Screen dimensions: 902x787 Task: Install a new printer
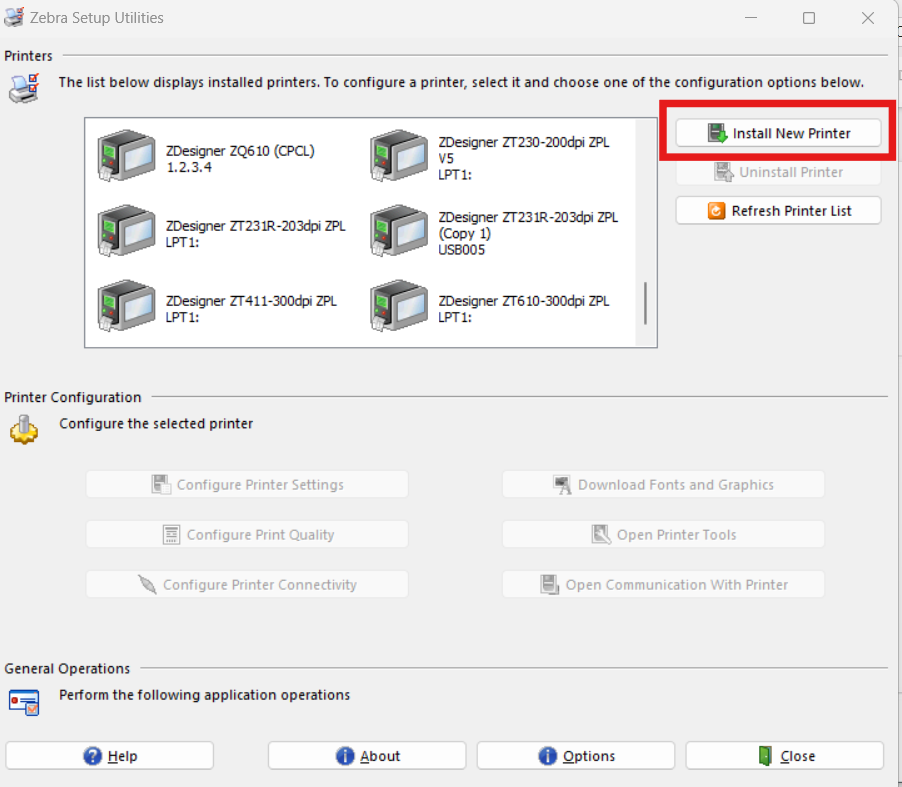point(778,132)
